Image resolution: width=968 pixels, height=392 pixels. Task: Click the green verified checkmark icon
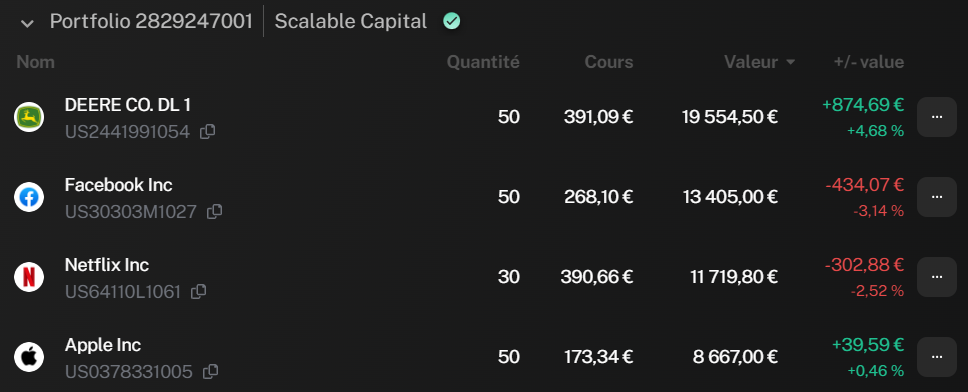click(451, 22)
